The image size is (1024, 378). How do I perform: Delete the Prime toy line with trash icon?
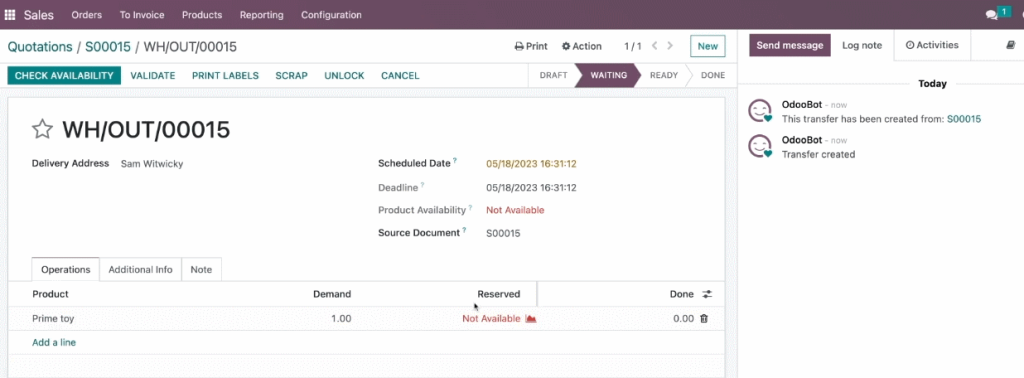[x=703, y=319]
